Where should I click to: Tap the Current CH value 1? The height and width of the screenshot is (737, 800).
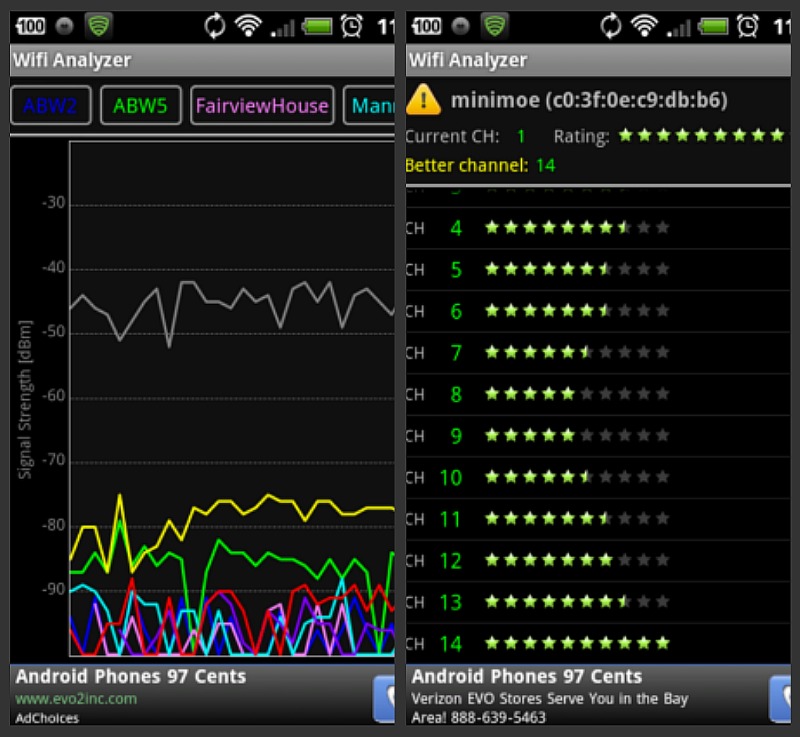(521, 136)
